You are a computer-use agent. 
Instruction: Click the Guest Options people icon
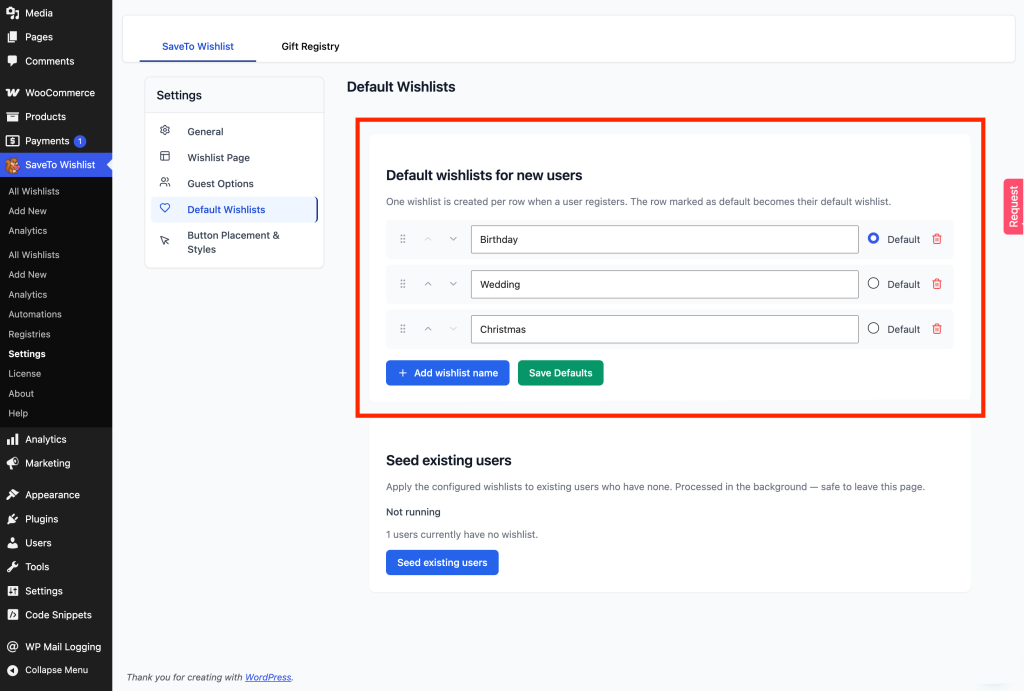coord(165,182)
